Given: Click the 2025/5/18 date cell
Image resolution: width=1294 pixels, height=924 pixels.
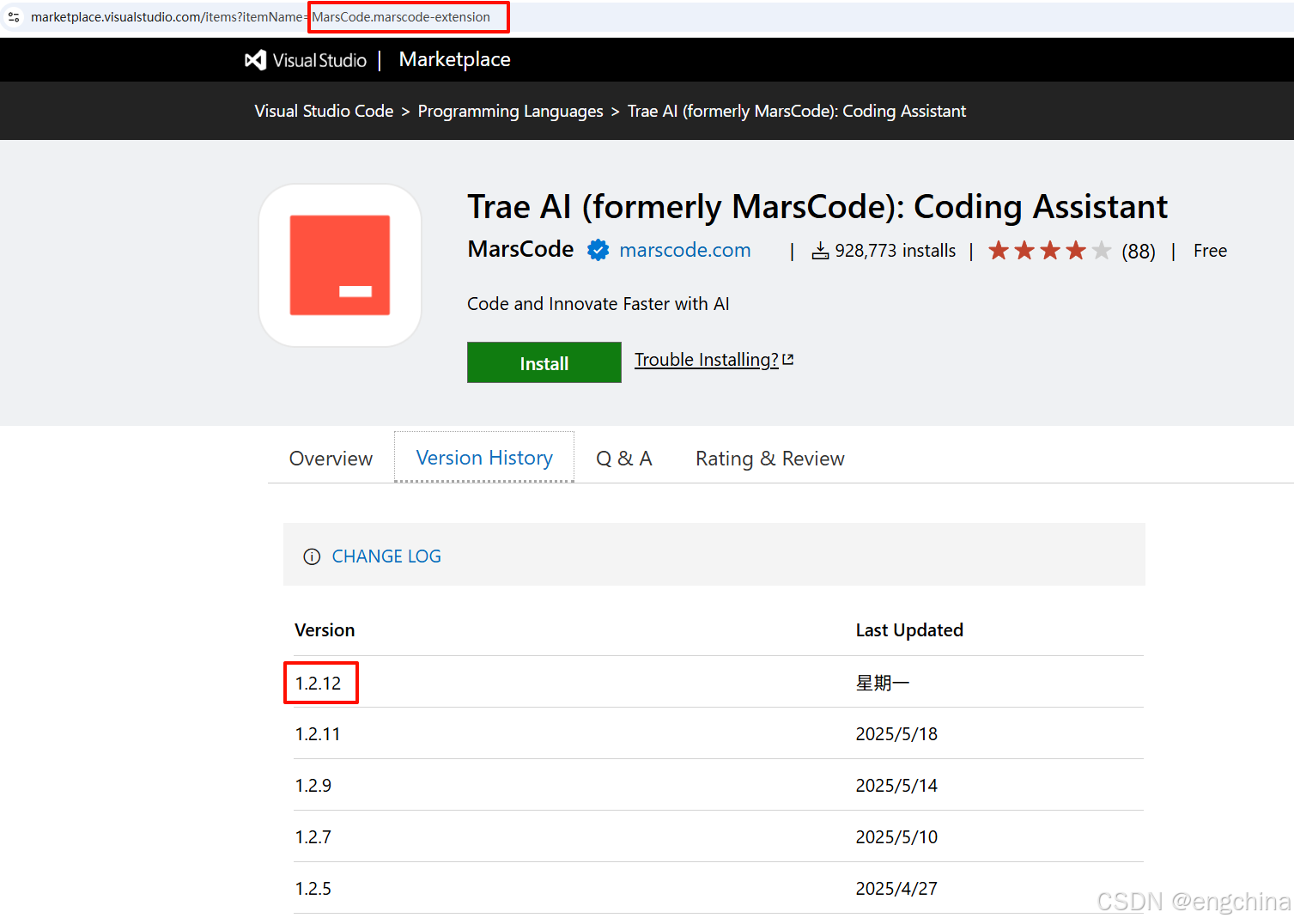Looking at the screenshot, I should coord(896,734).
